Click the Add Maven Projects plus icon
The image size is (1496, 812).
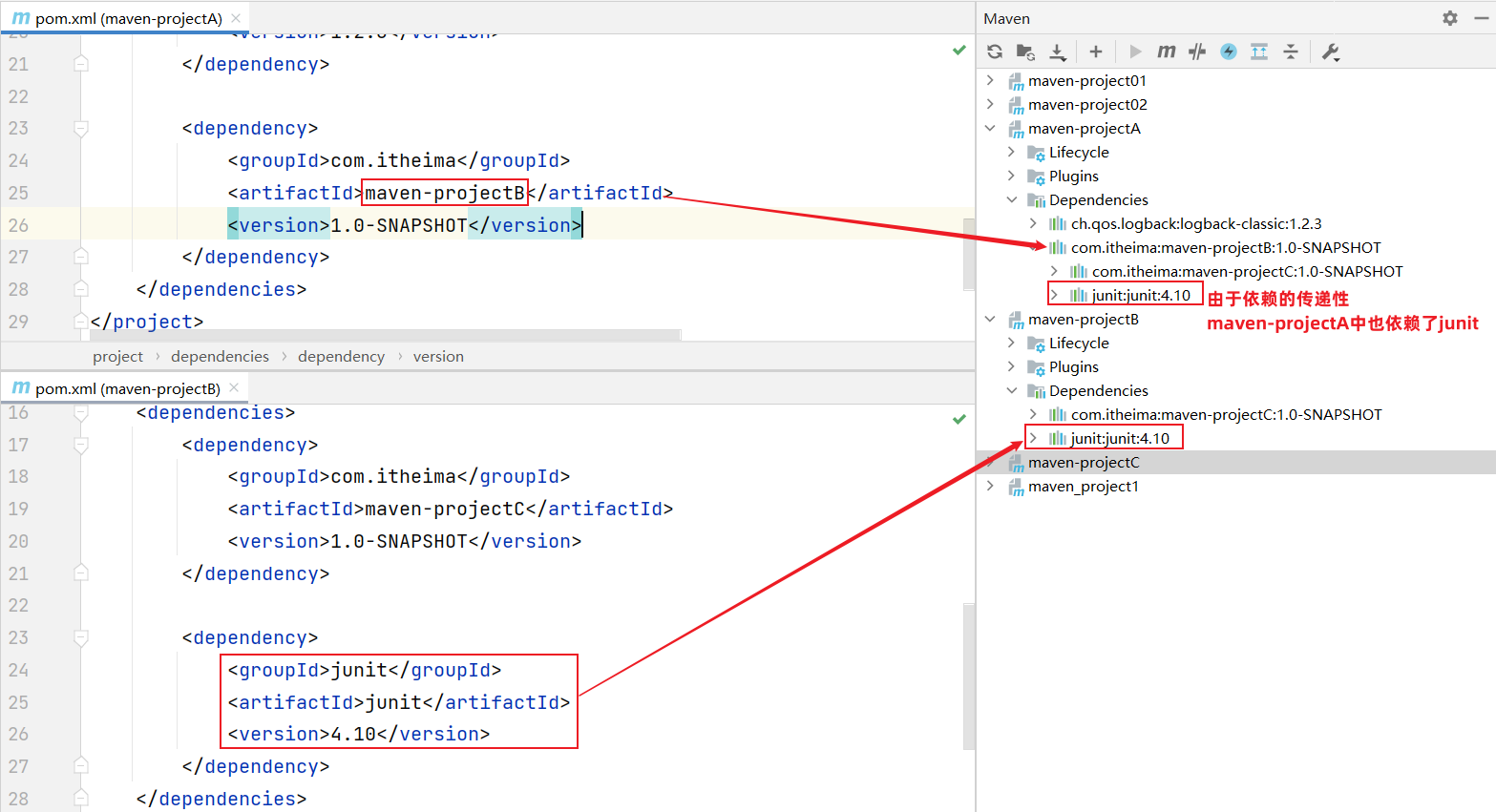pyautogui.click(x=1096, y=52)
